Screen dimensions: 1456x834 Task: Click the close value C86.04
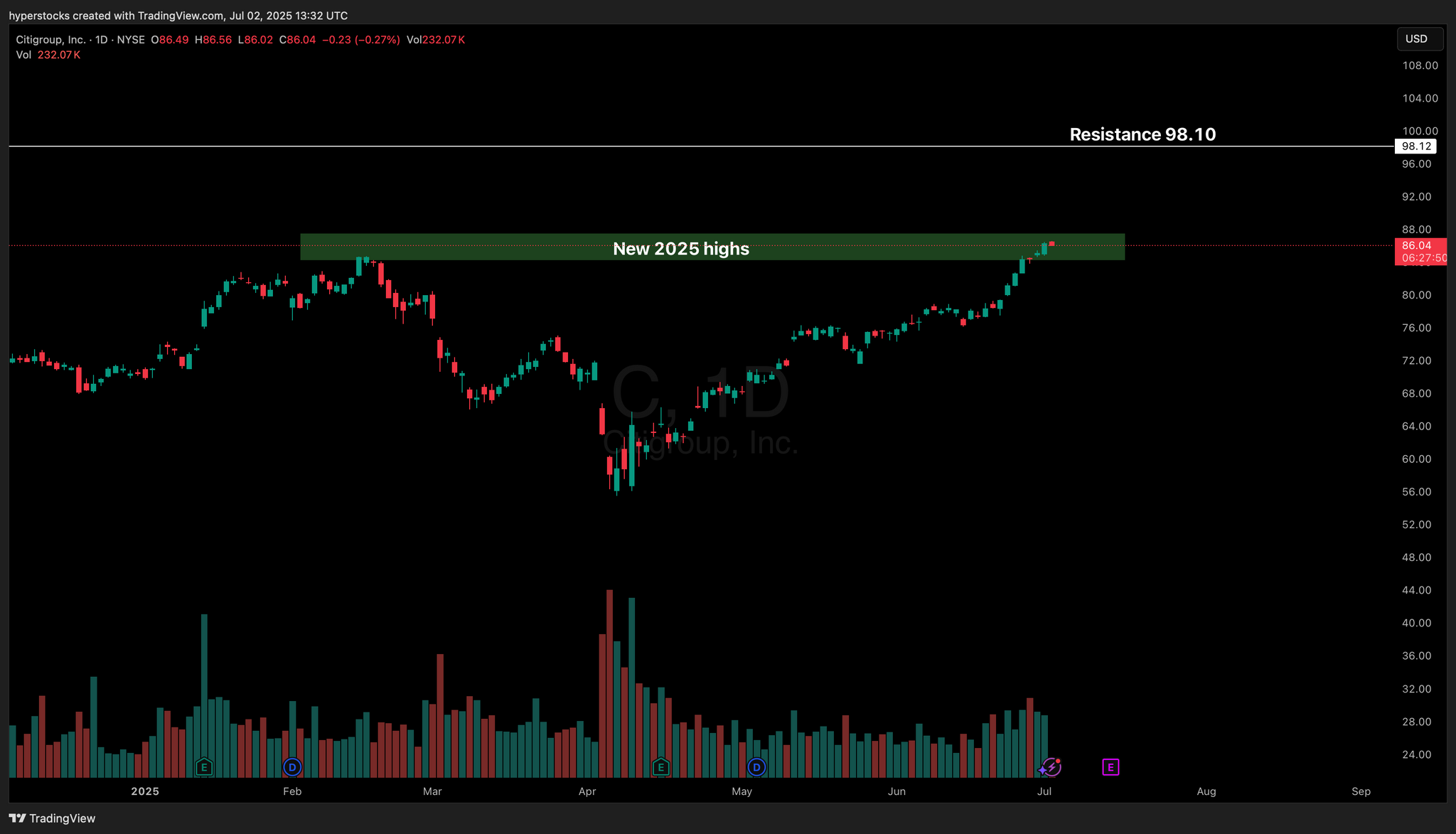[x=297, y=40]
